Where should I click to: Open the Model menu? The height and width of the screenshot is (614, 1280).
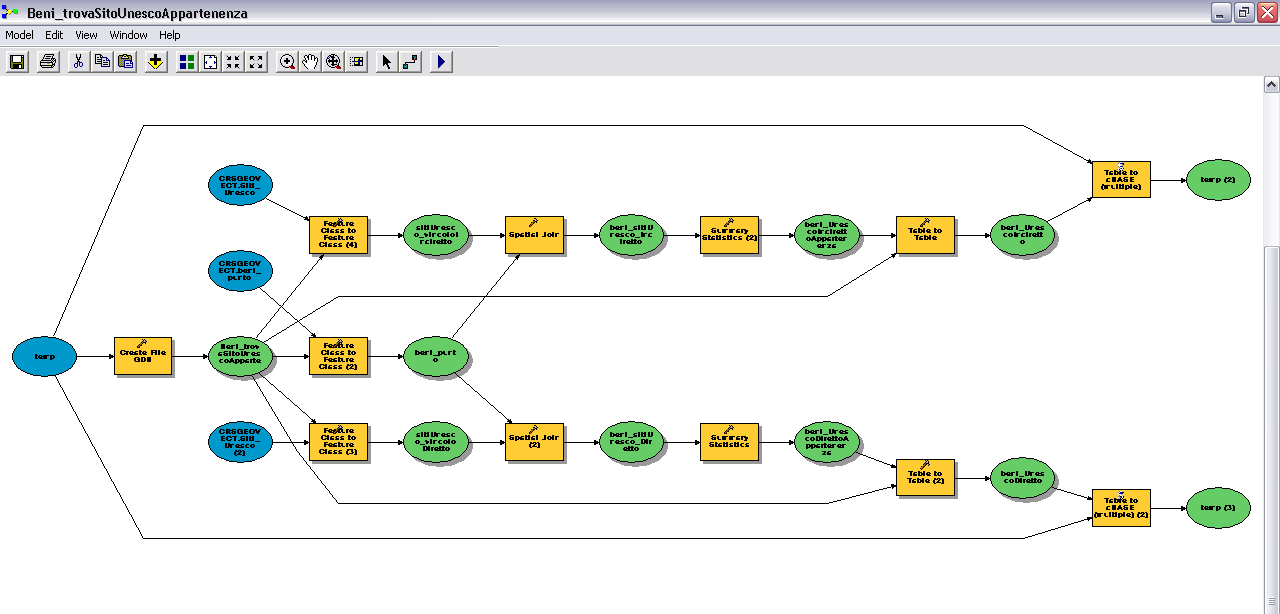pos(19,35)
